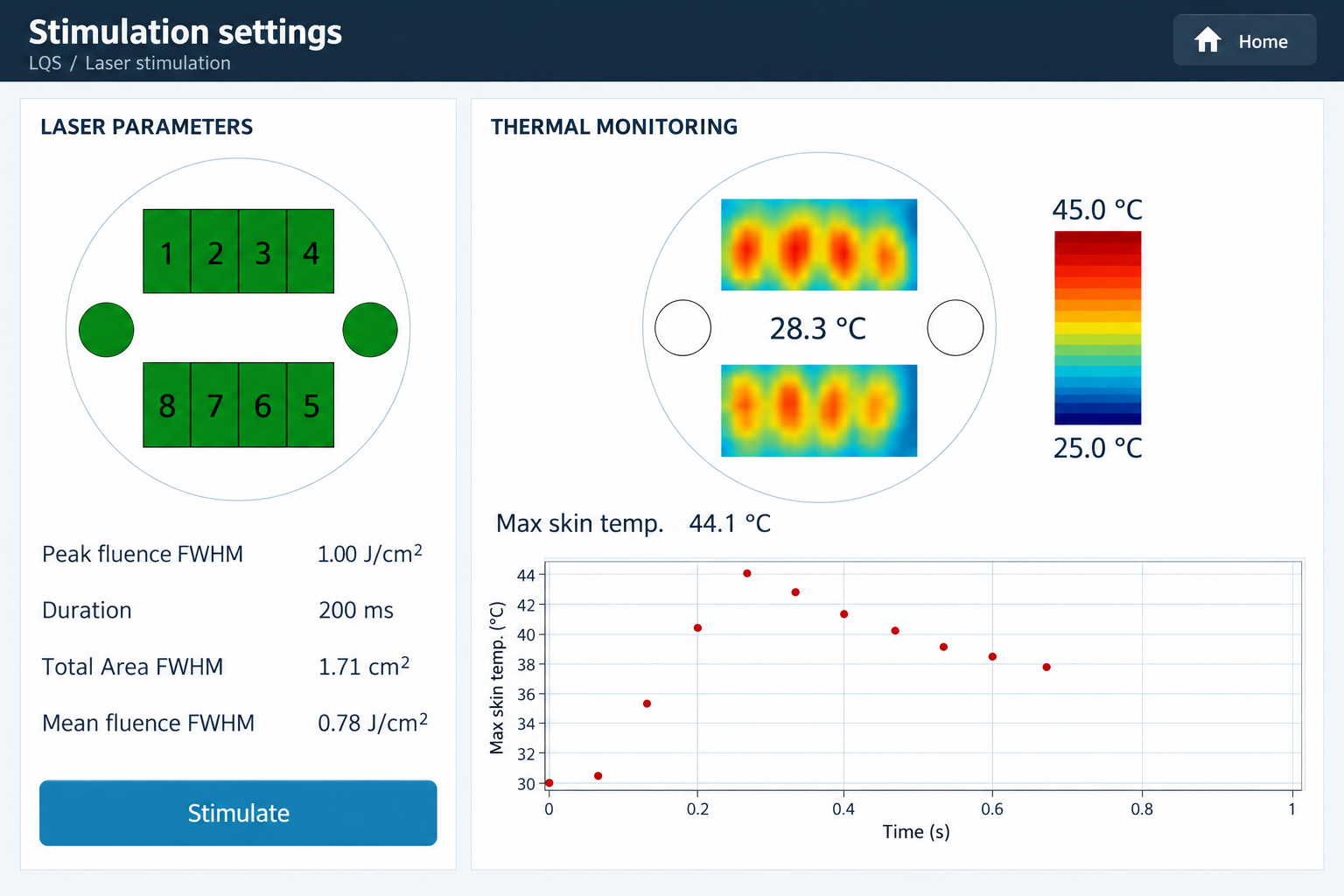This screenshot has height=896, width=1344.
Task: Select the peak data point at 44 °C
Action: point(747,573)
